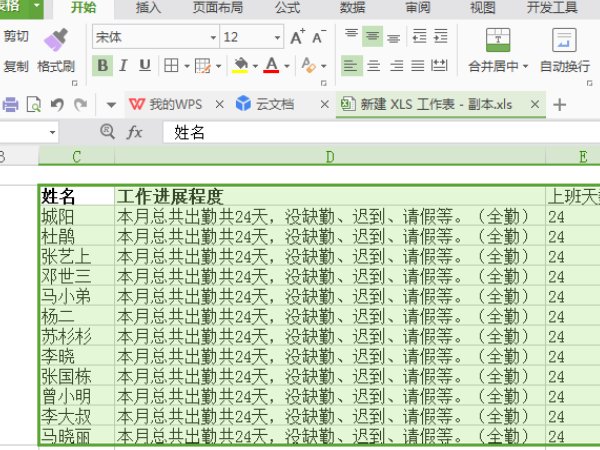
Task: Open font color dropdown arrow
Action: click(287, 66)
